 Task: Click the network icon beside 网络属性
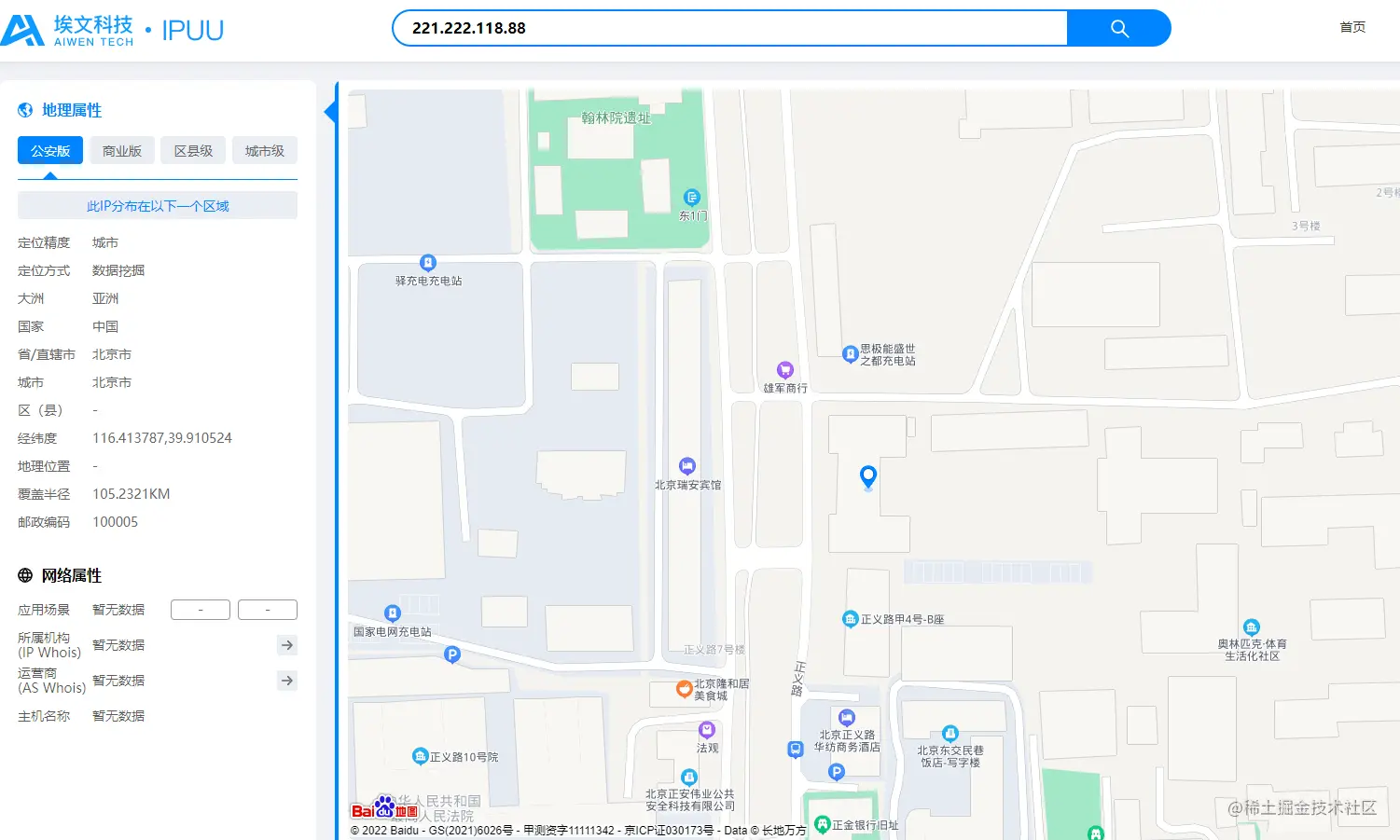[x=23, y=575]
